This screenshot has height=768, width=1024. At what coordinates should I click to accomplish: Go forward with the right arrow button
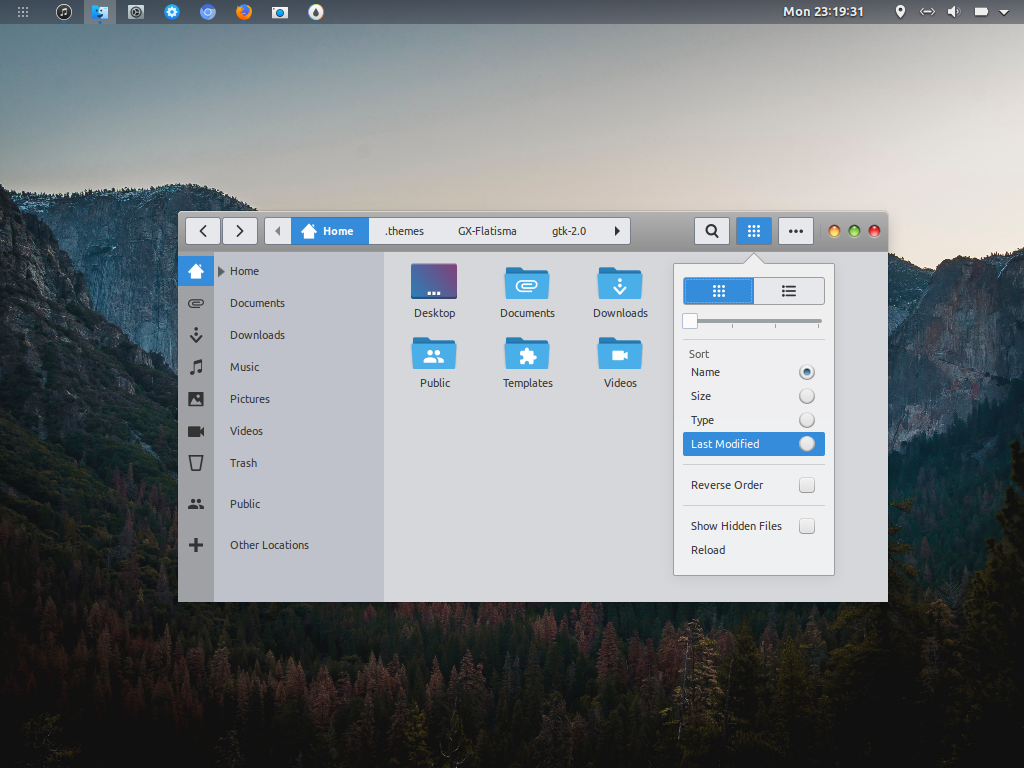[240, 231]
